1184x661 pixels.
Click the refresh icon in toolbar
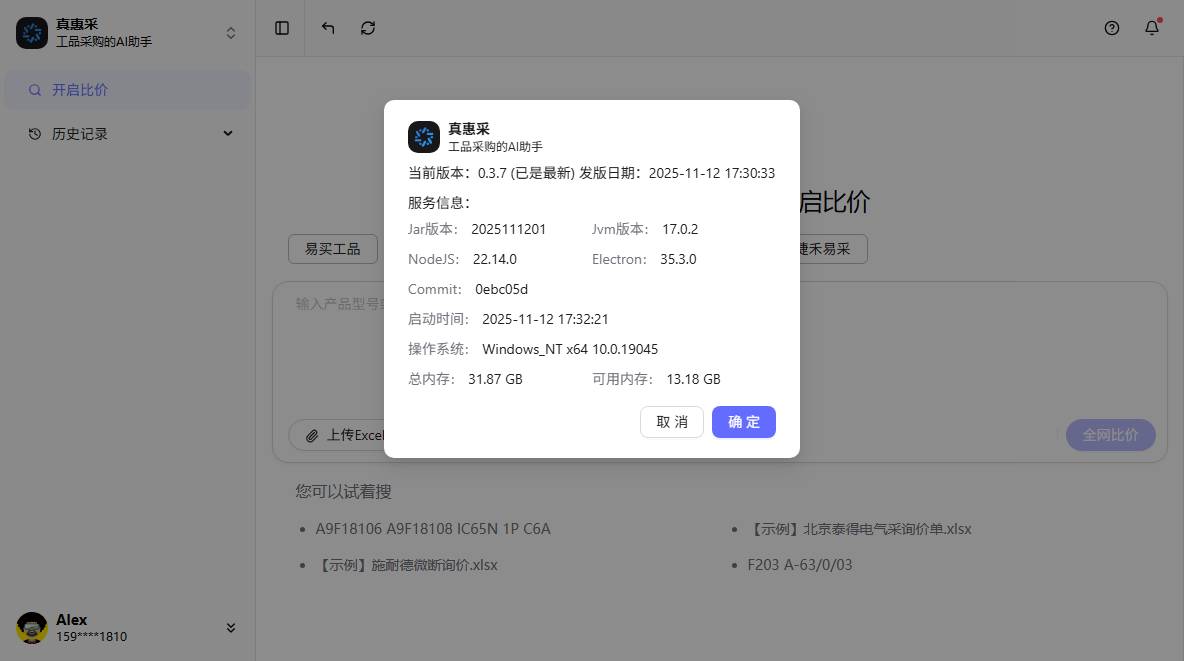(368, 28)
